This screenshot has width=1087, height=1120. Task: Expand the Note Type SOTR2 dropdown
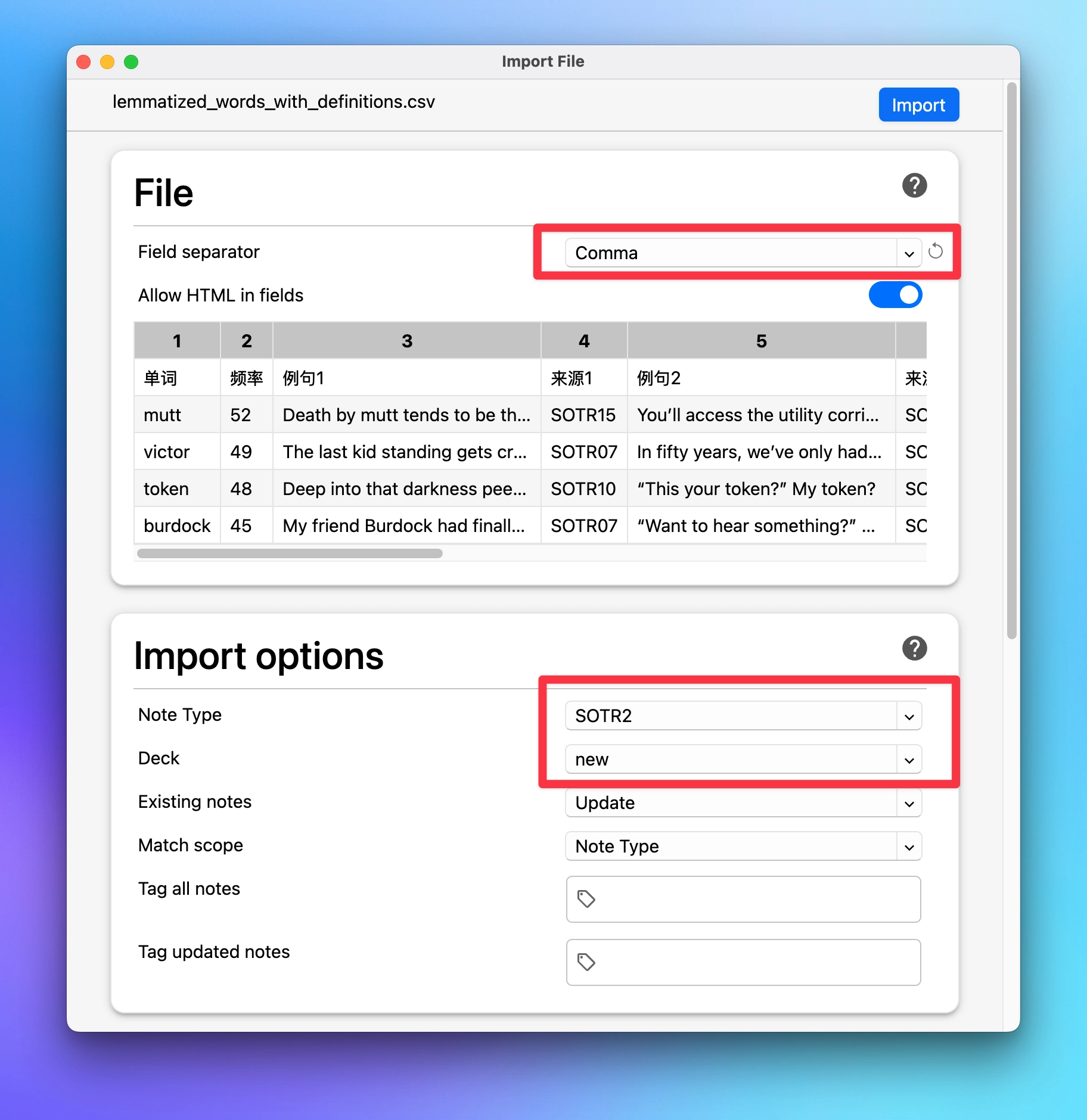[x=743, y=715]
